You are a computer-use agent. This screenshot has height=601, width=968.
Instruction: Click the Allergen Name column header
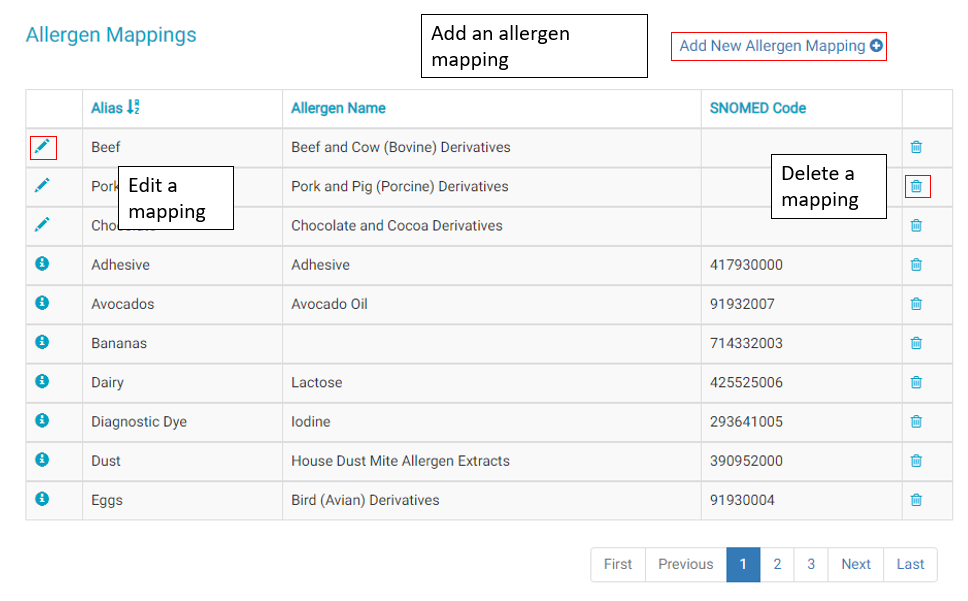point(338,108)
